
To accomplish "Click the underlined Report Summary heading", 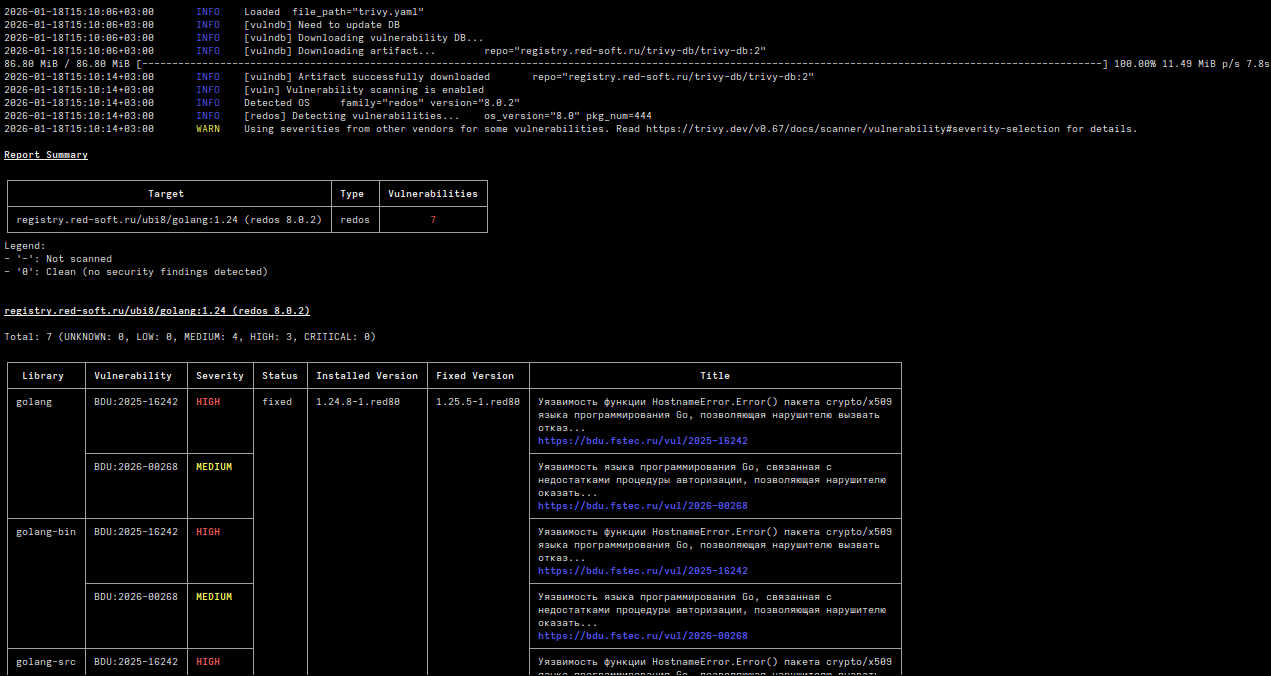I will click(46, 155).
